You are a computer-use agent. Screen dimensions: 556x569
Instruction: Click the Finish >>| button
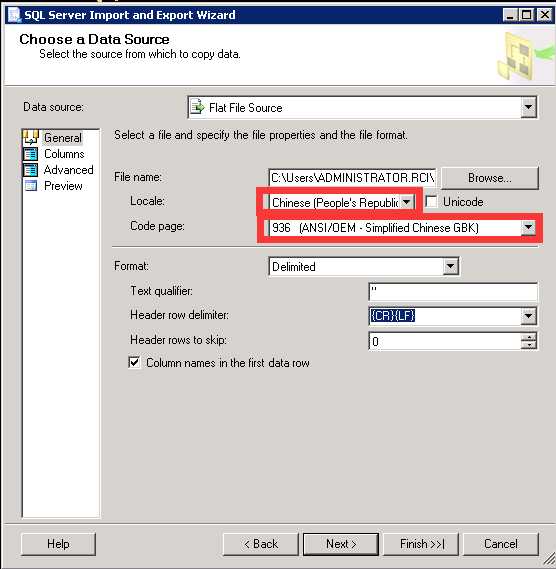coord(421,544)
